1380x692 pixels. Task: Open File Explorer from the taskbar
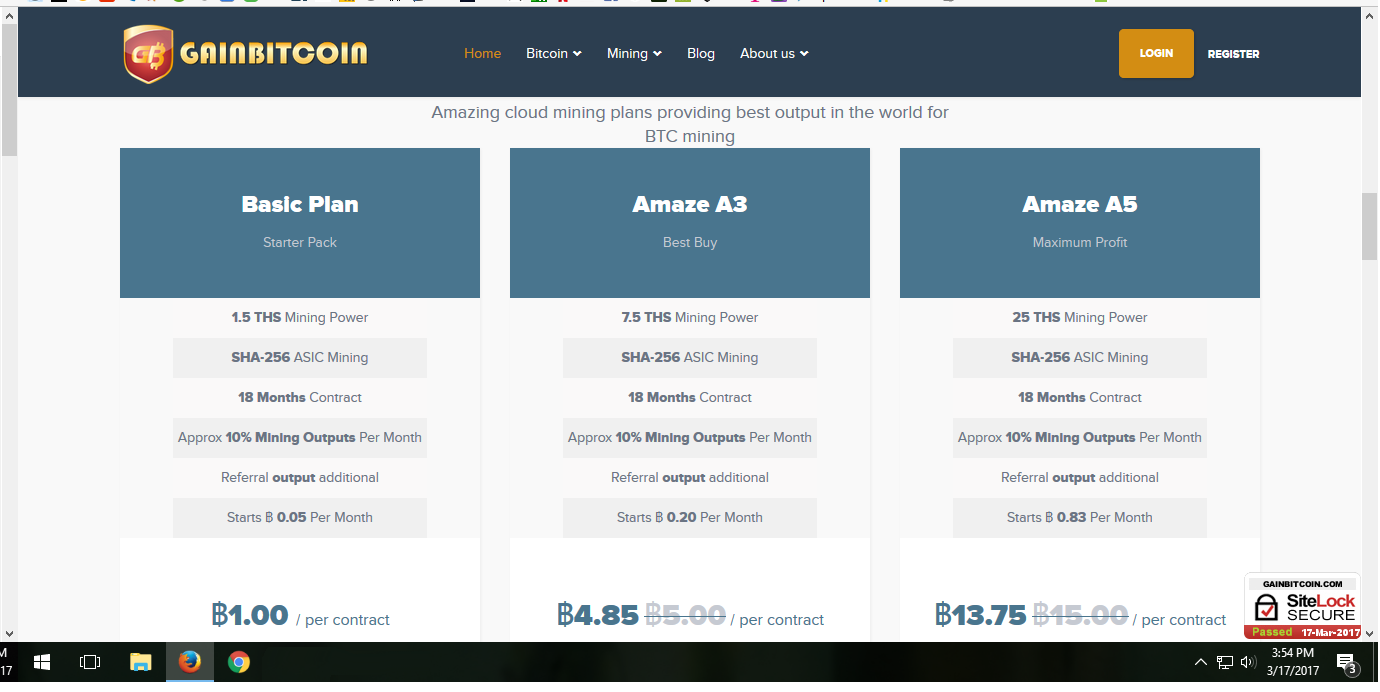click(141, 662)
